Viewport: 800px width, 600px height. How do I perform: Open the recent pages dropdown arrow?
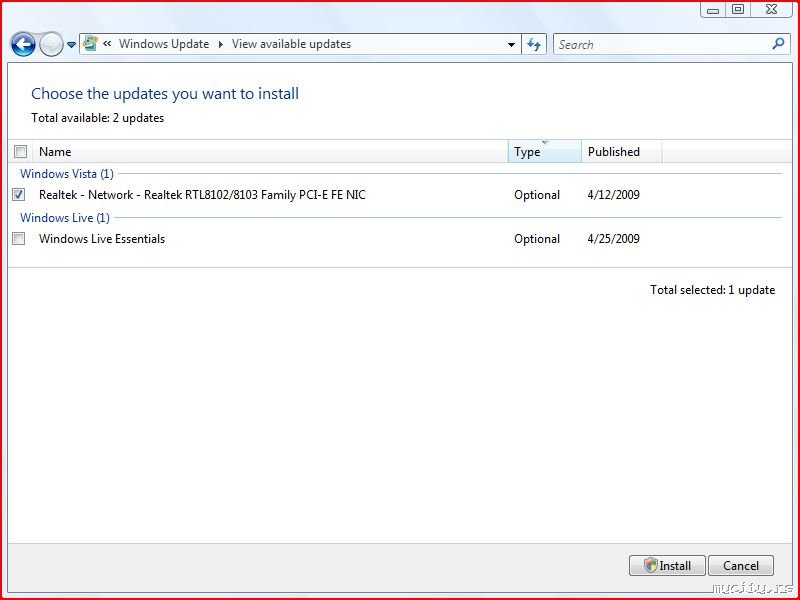point(71,45)
